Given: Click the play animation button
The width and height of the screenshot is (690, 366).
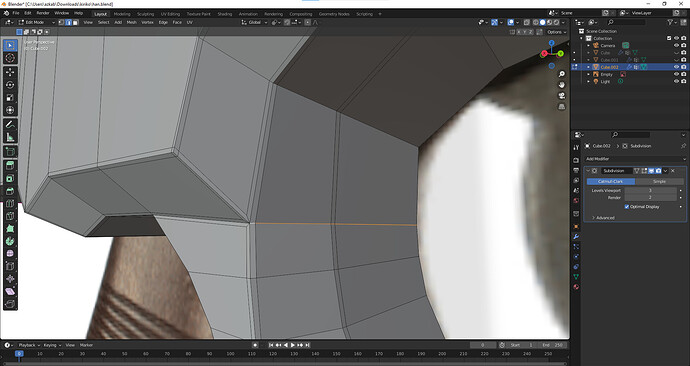Looking at the screenshot, I should (293, 345).
